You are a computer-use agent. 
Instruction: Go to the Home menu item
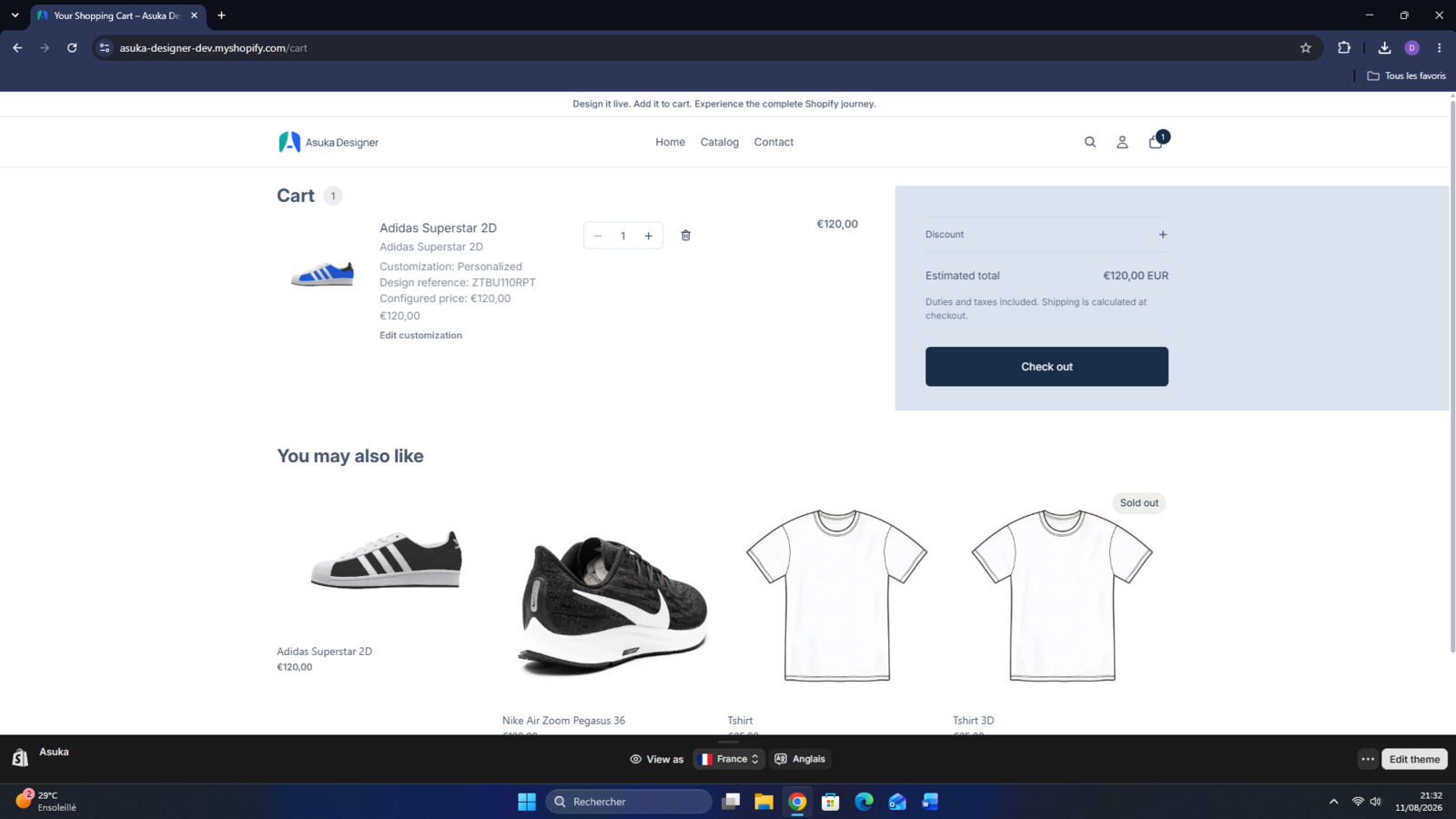pos(670,142)
